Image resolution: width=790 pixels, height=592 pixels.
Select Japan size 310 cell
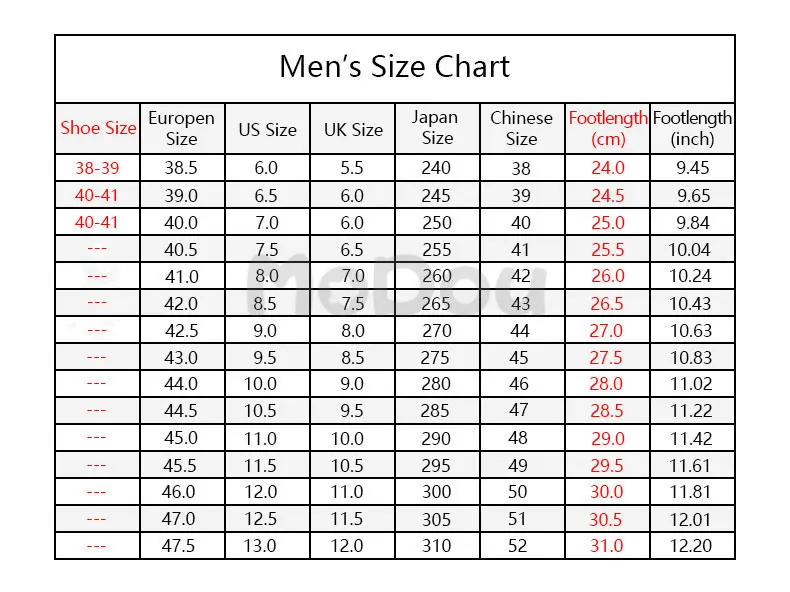[x=436, y=546]
